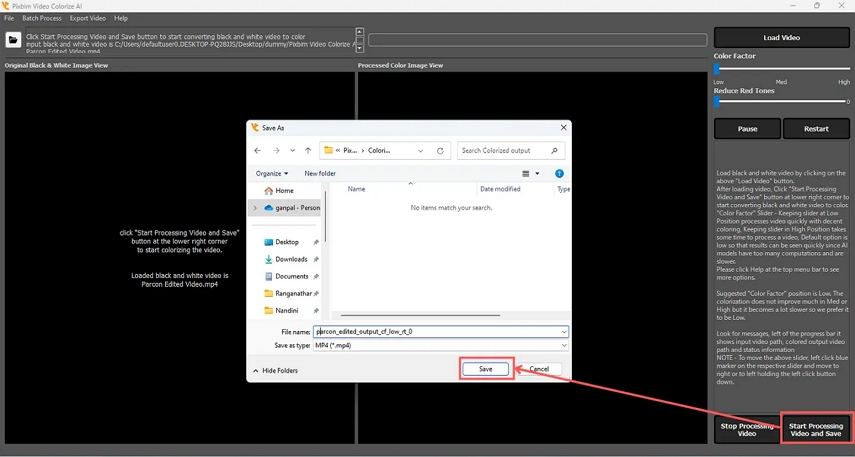Open the Export Video menu
Screen dimensions: 855x457
87,18
